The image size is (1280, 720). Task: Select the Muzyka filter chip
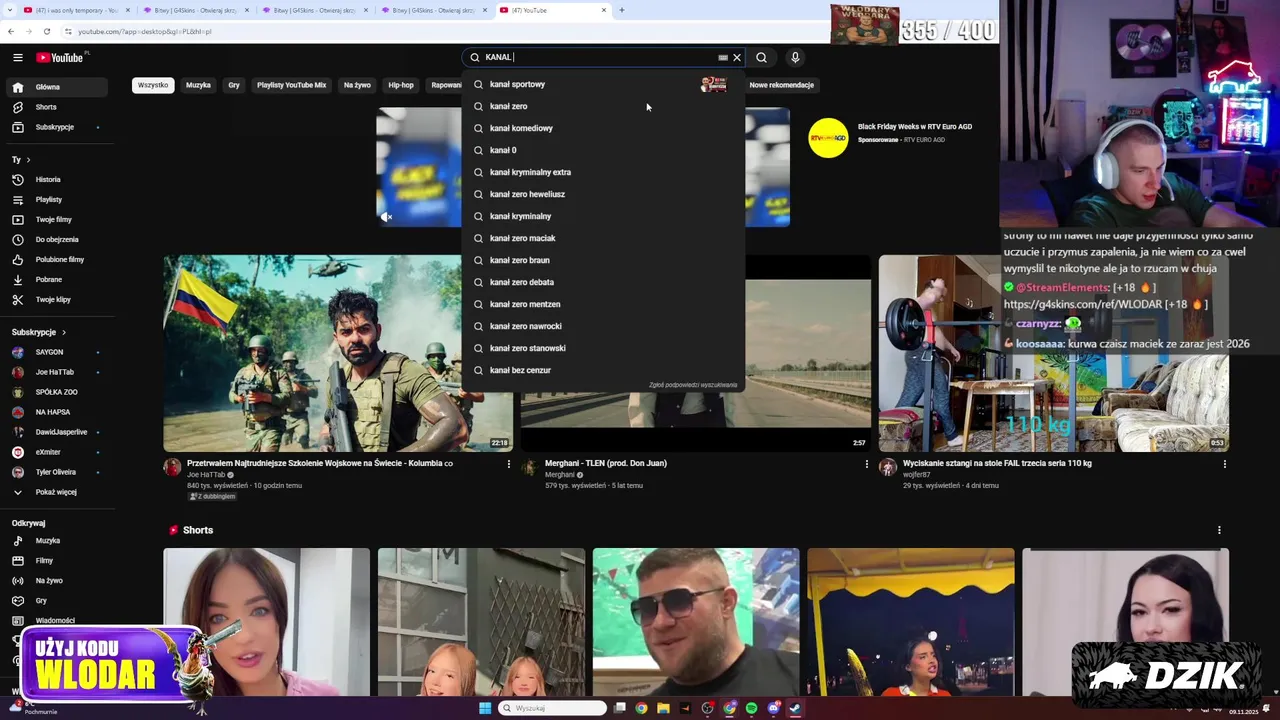tap(198, 85)
